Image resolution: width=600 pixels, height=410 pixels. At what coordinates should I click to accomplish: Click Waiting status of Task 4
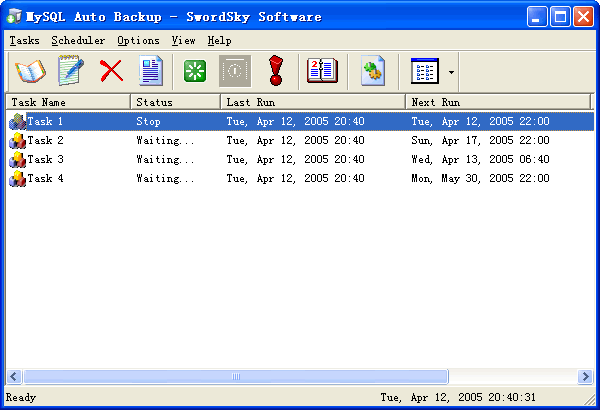[165, 178]
